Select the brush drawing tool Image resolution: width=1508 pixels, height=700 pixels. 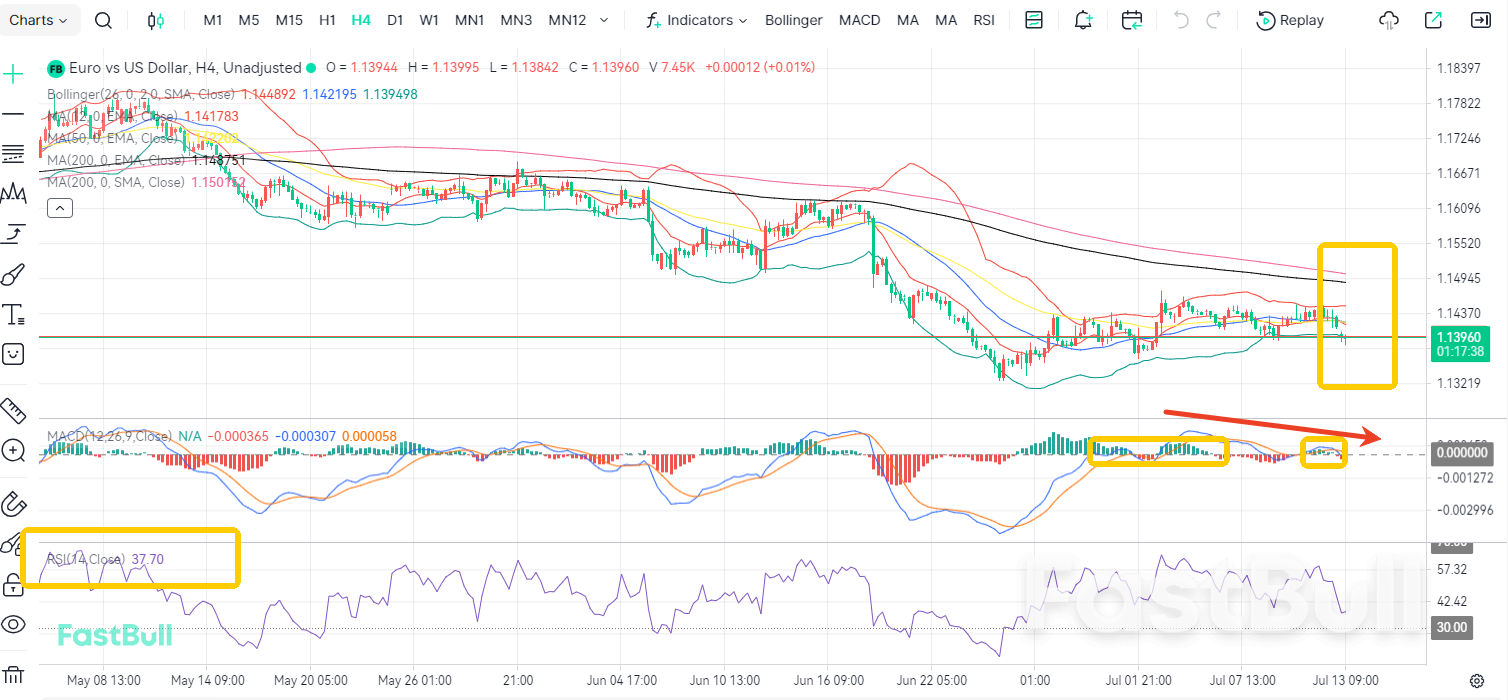point(13,275)
